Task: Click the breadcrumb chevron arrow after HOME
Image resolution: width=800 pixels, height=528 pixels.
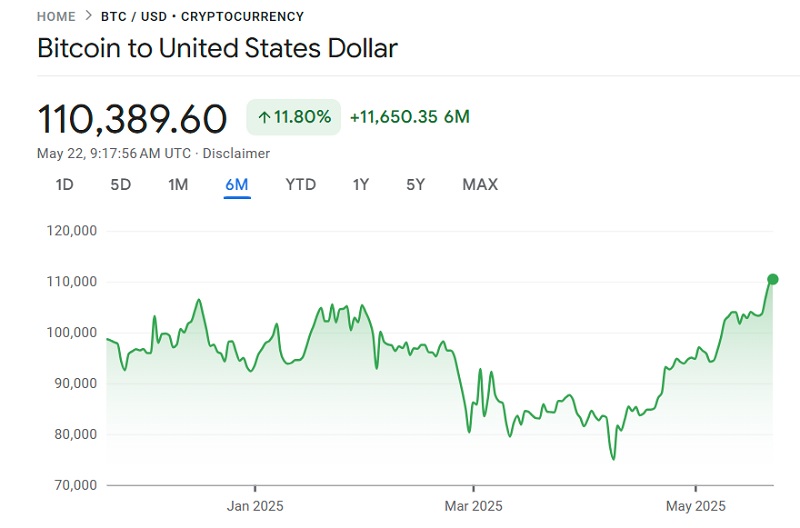Action: [x=88, y=16]
